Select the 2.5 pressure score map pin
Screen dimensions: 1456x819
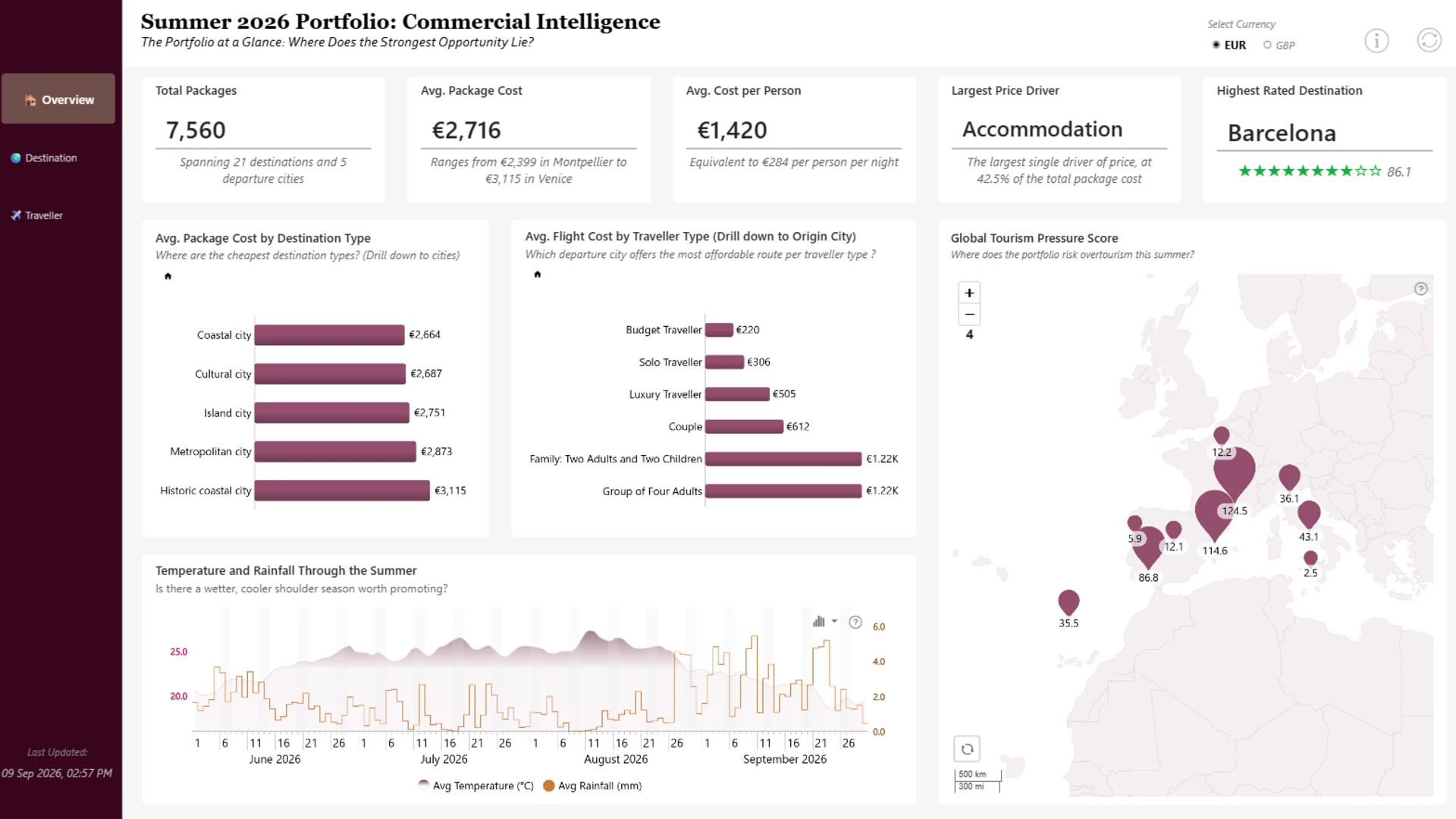point(1310,558)
